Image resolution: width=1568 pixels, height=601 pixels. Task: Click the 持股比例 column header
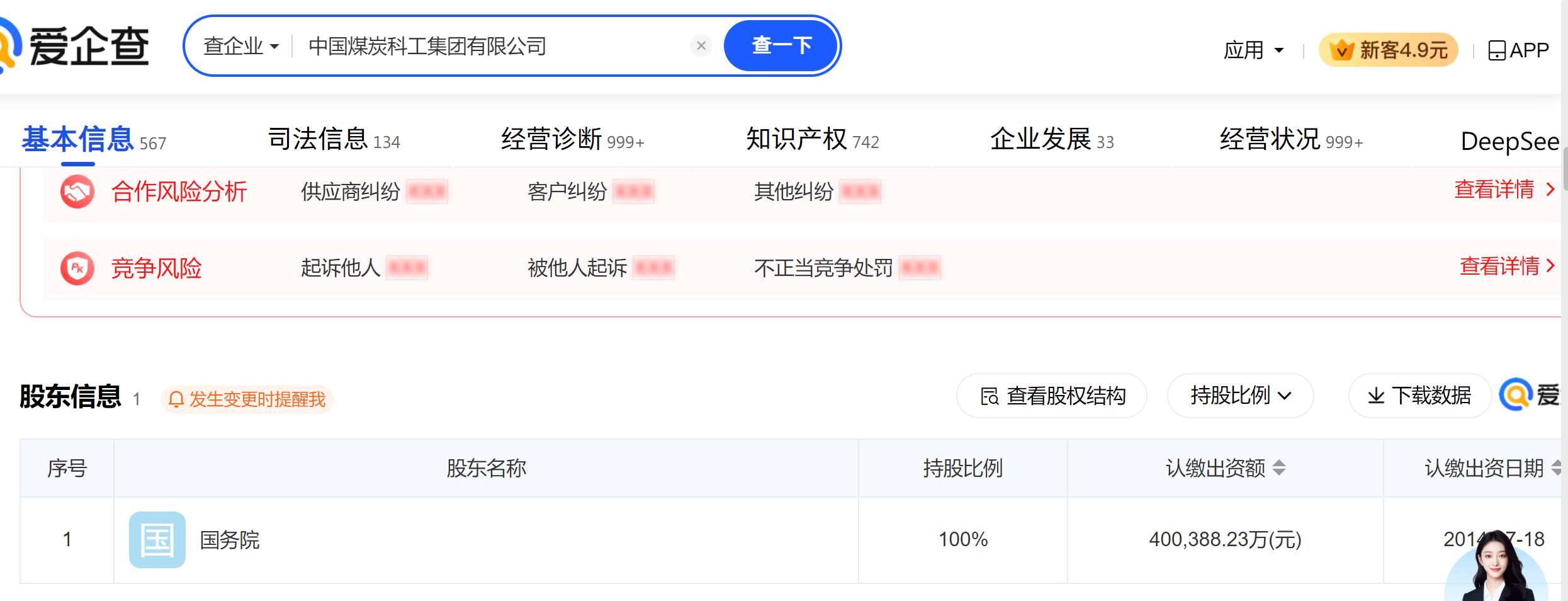[x=963, y=468]
